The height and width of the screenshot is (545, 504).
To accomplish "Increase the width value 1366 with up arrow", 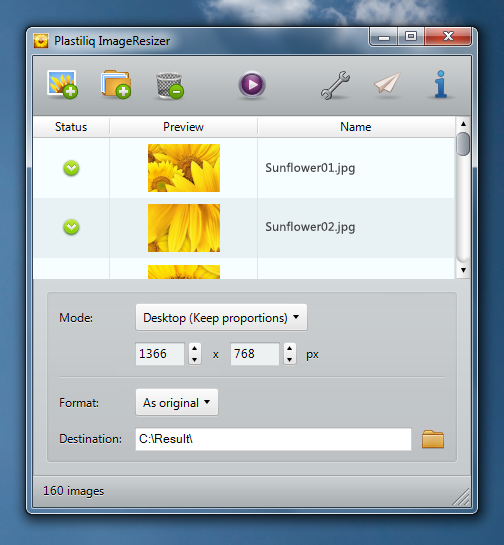I will pyautogui.click(x=195, y=348).
